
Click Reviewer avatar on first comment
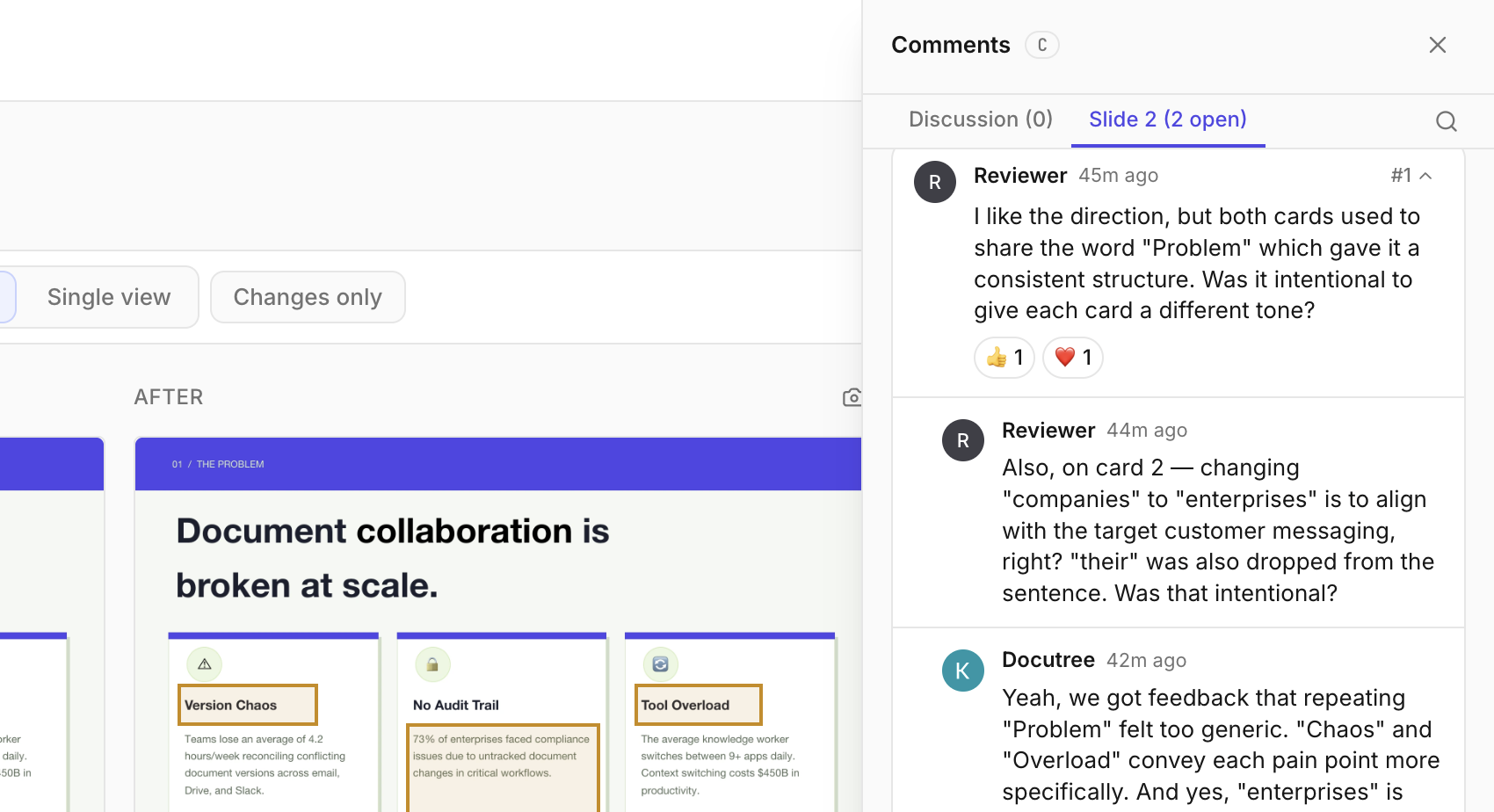[934, 182]
